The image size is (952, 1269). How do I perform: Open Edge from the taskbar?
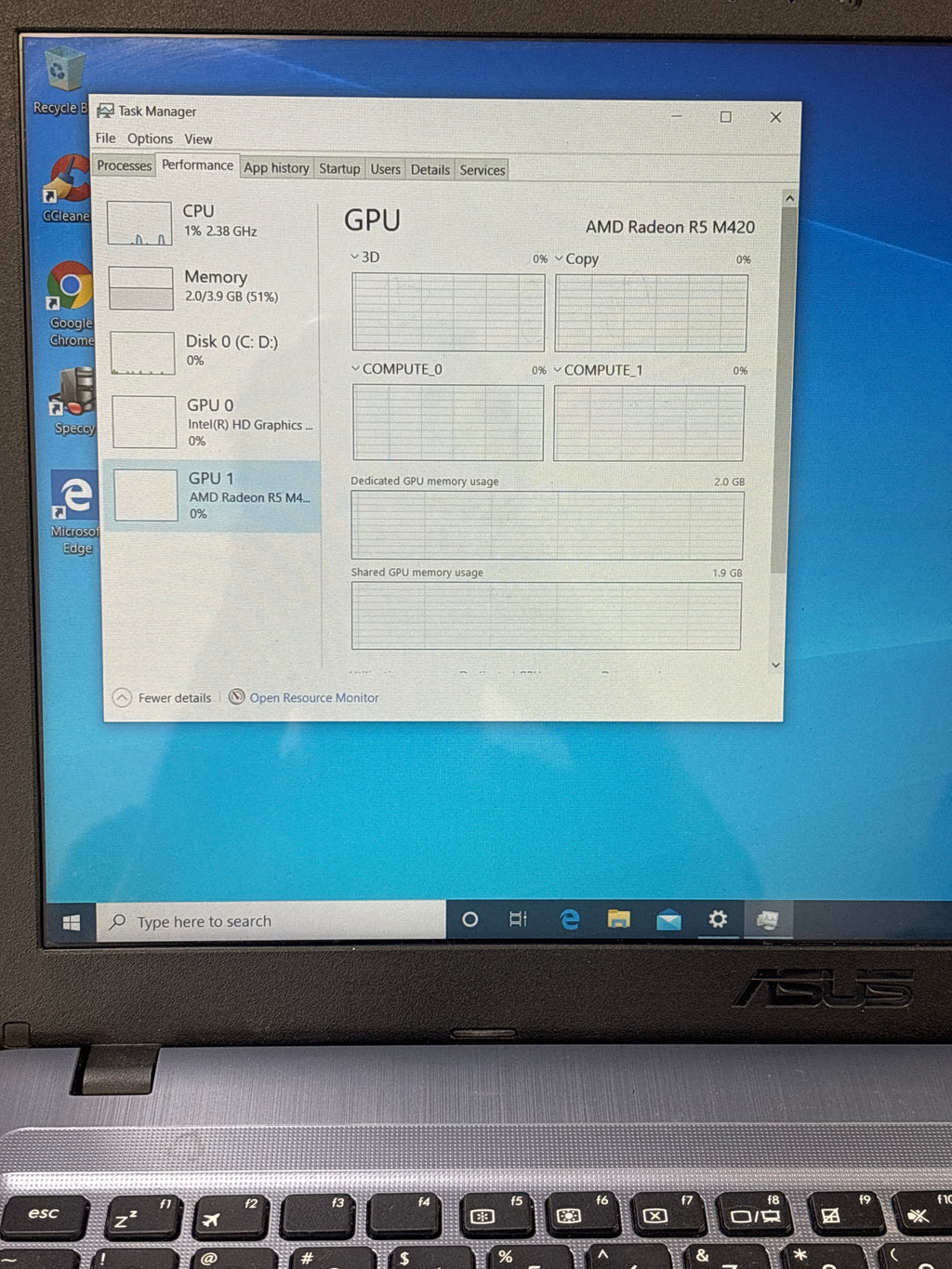[570, 919]
